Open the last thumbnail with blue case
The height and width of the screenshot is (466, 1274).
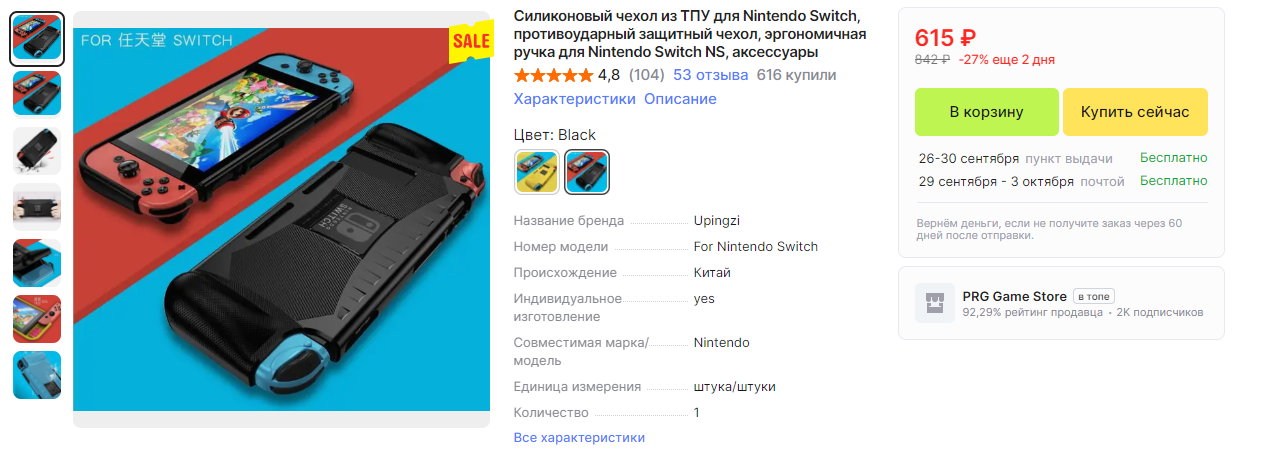pos(37,375)
